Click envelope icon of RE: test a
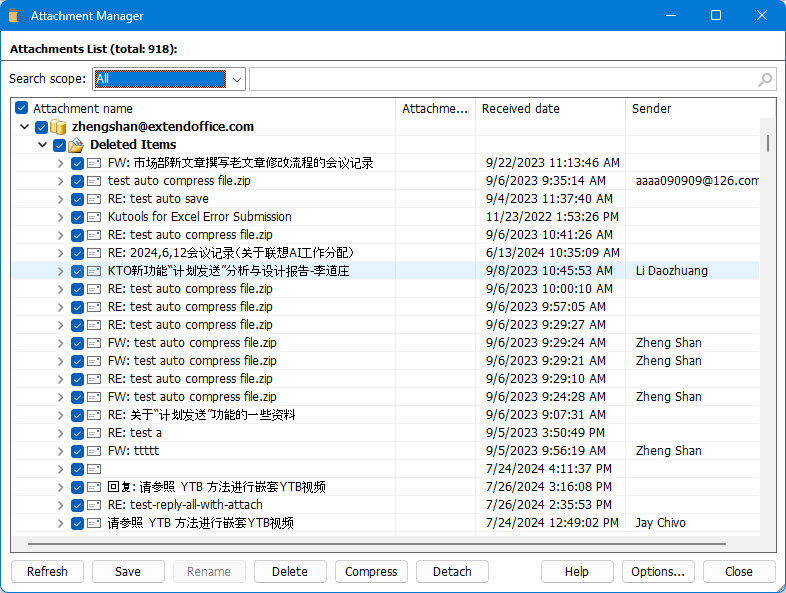The height and width of the screenshot is (593, 786). coord(94,433)
